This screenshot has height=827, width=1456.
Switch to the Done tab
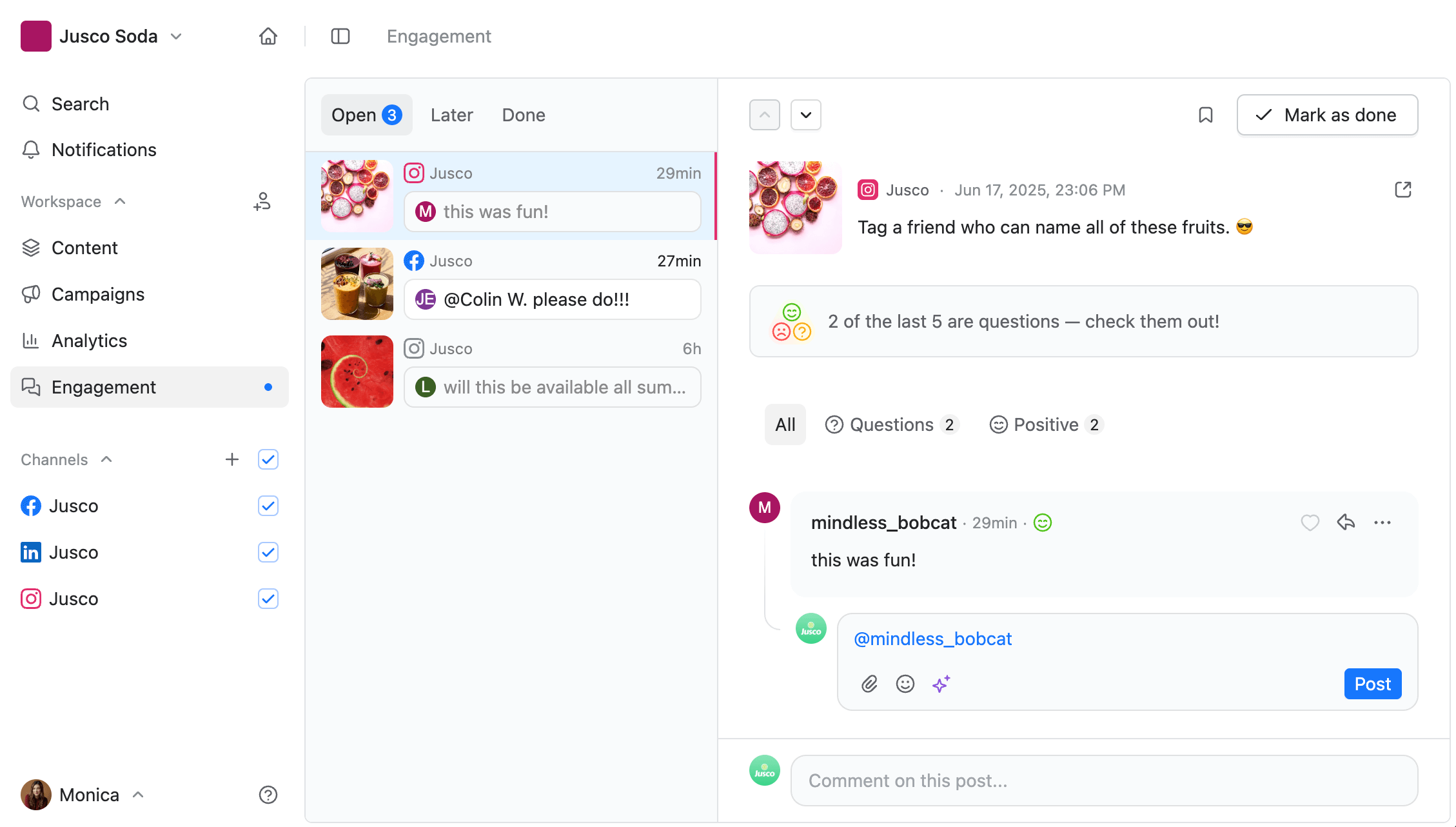click(523, 115)
